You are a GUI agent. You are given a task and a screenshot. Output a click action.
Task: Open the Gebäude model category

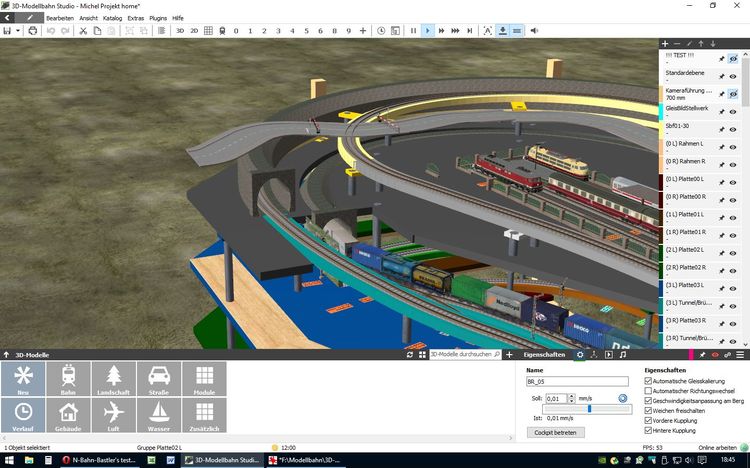(68, 416)
